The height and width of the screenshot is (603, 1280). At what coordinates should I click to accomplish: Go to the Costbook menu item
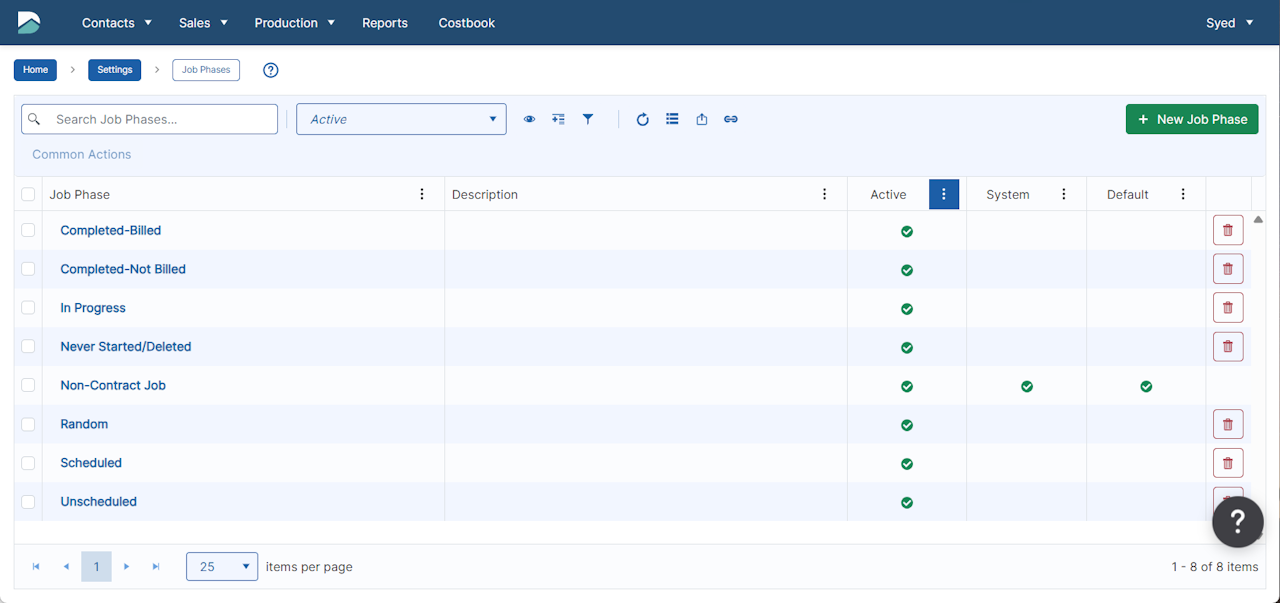[466, 23]
